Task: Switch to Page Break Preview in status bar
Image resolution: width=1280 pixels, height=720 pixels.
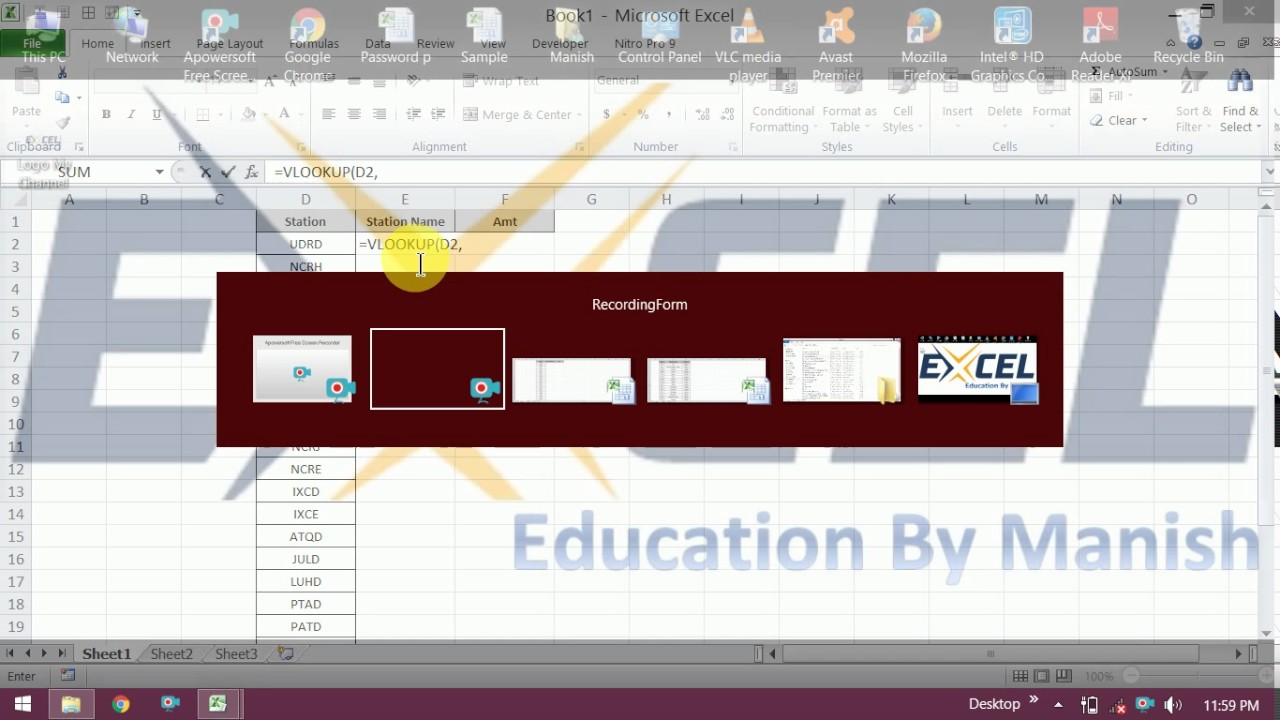Action: [x=1064, y=677]
